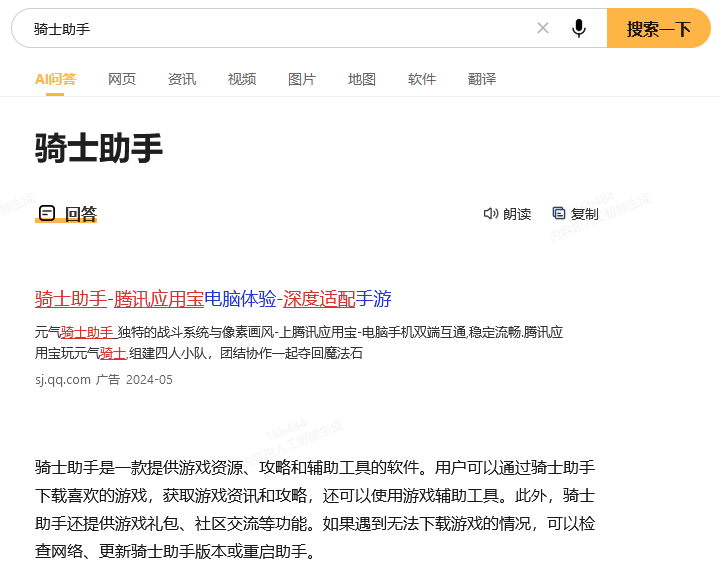Switch to the 软件 software tab
720x572 pixels.
422,79
